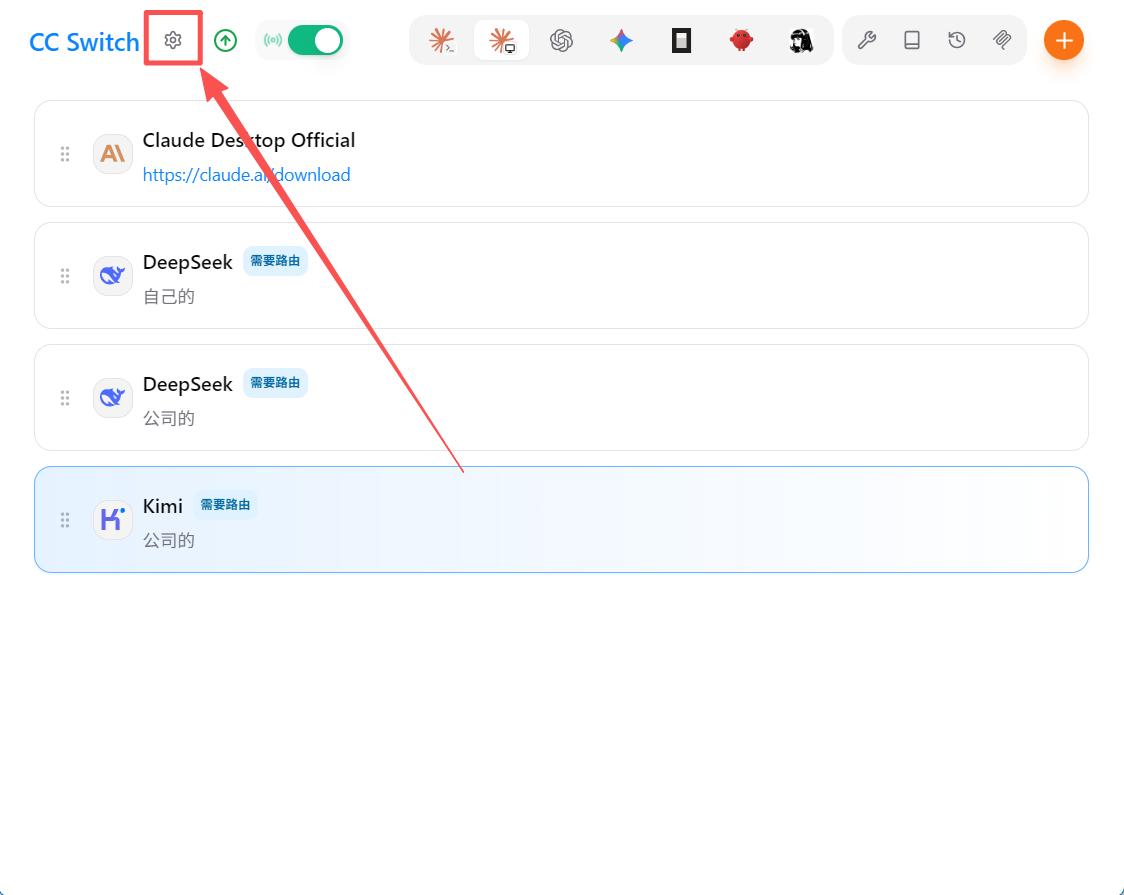Open the red creature app tab
1124x895 pixels.
coord(741,40)
